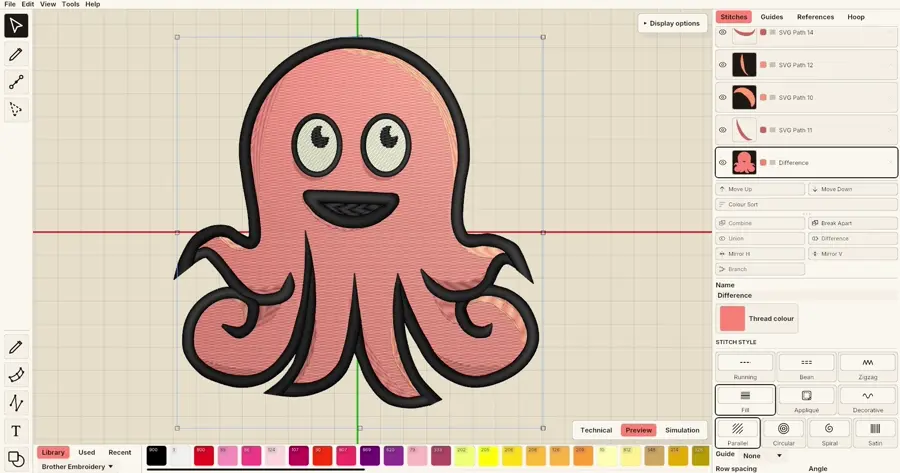Click the Difference operation button

point(852,238)
